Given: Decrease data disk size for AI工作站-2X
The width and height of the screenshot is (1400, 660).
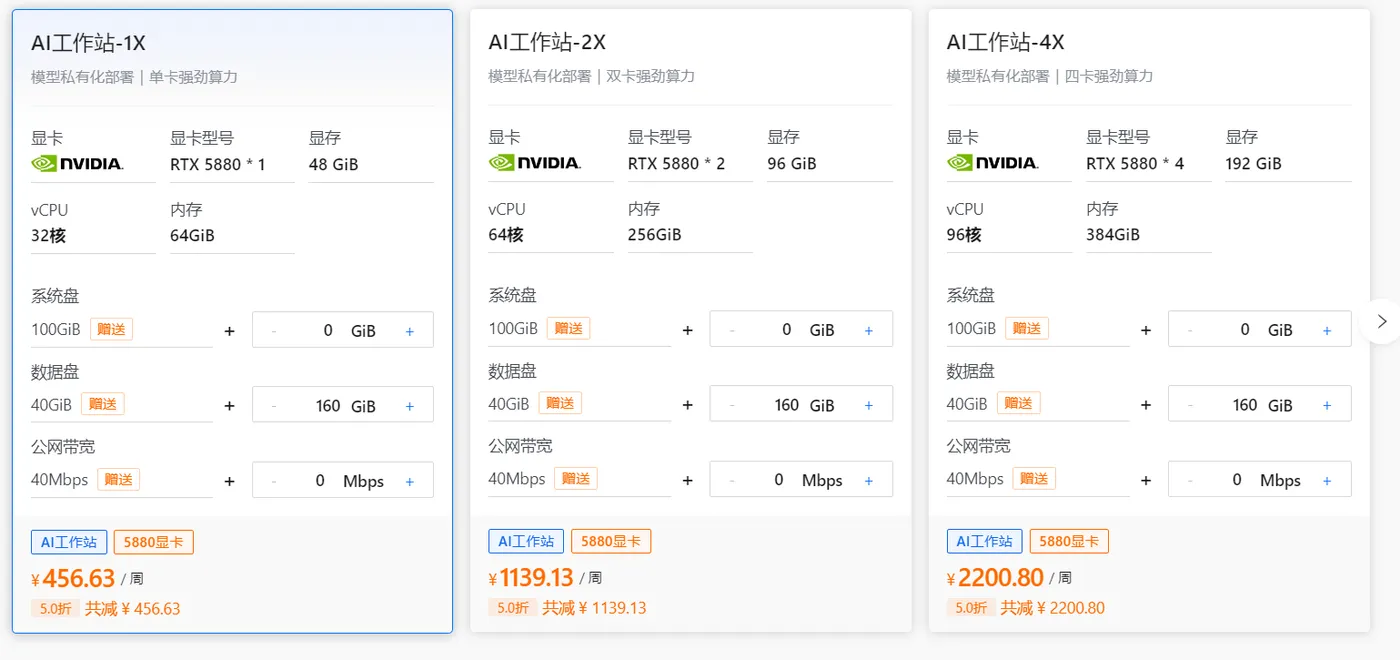Looking at the screenshot, I should 732,405.
